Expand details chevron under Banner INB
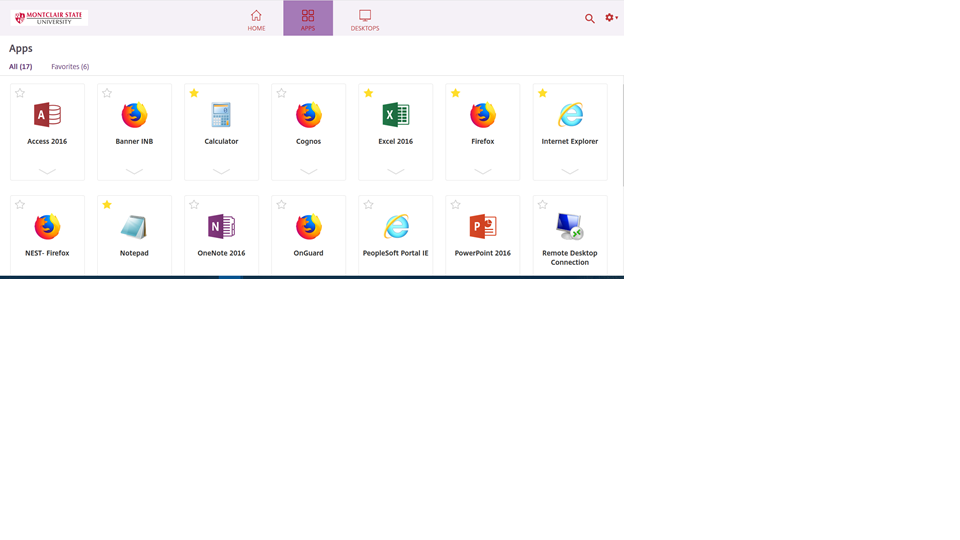Image resolution: width=960 pixels, height=540 pixels. [x=134, y=171]
